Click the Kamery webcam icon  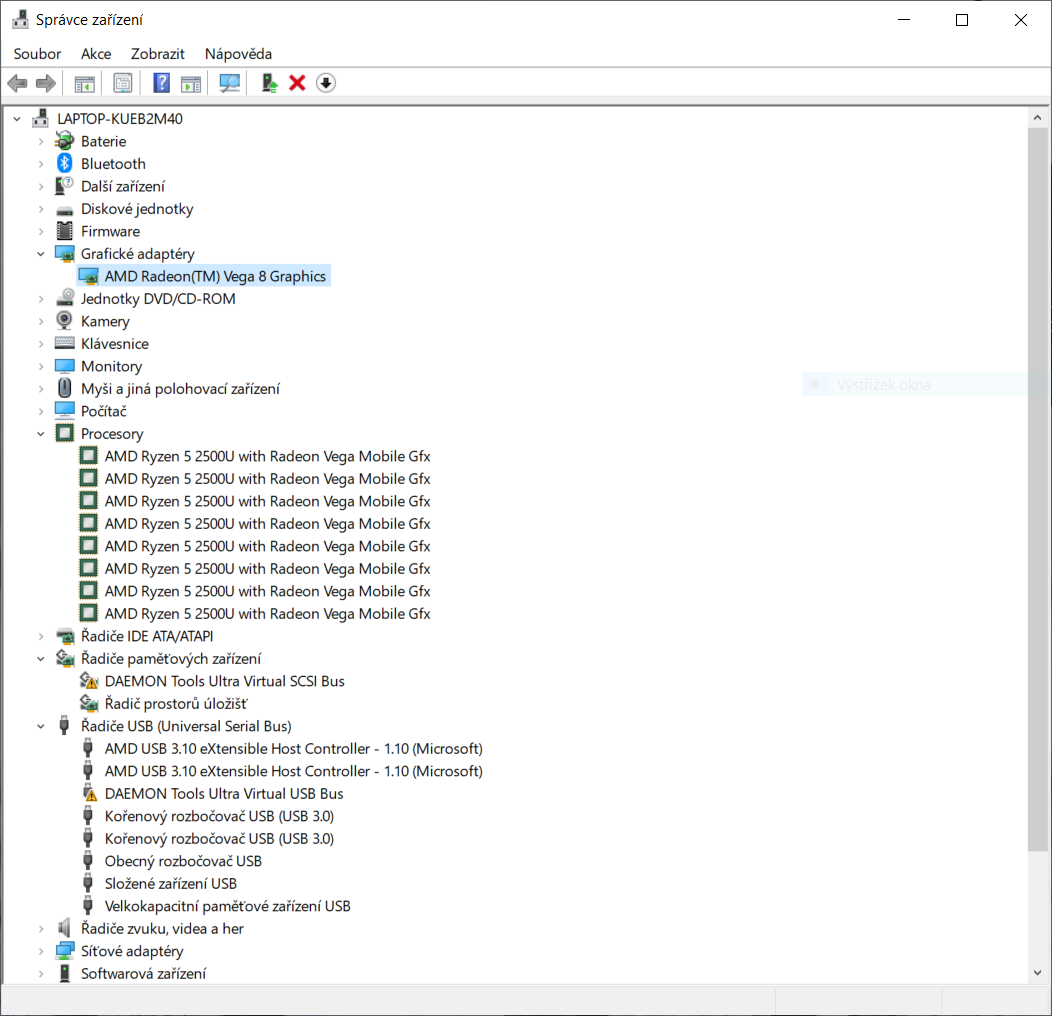(65, 321)
